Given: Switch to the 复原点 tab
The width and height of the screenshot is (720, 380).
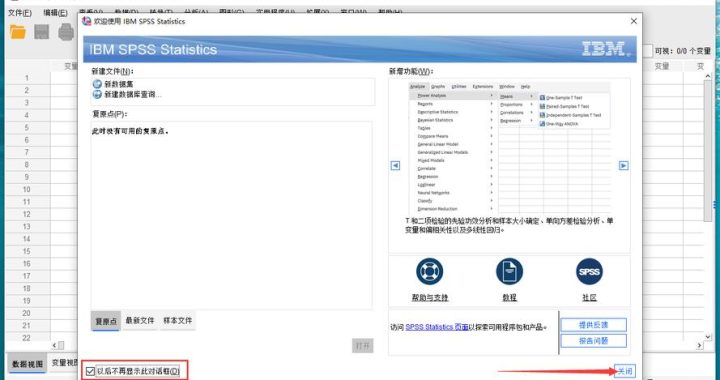Looking at the screenshot, I should 106,321.
